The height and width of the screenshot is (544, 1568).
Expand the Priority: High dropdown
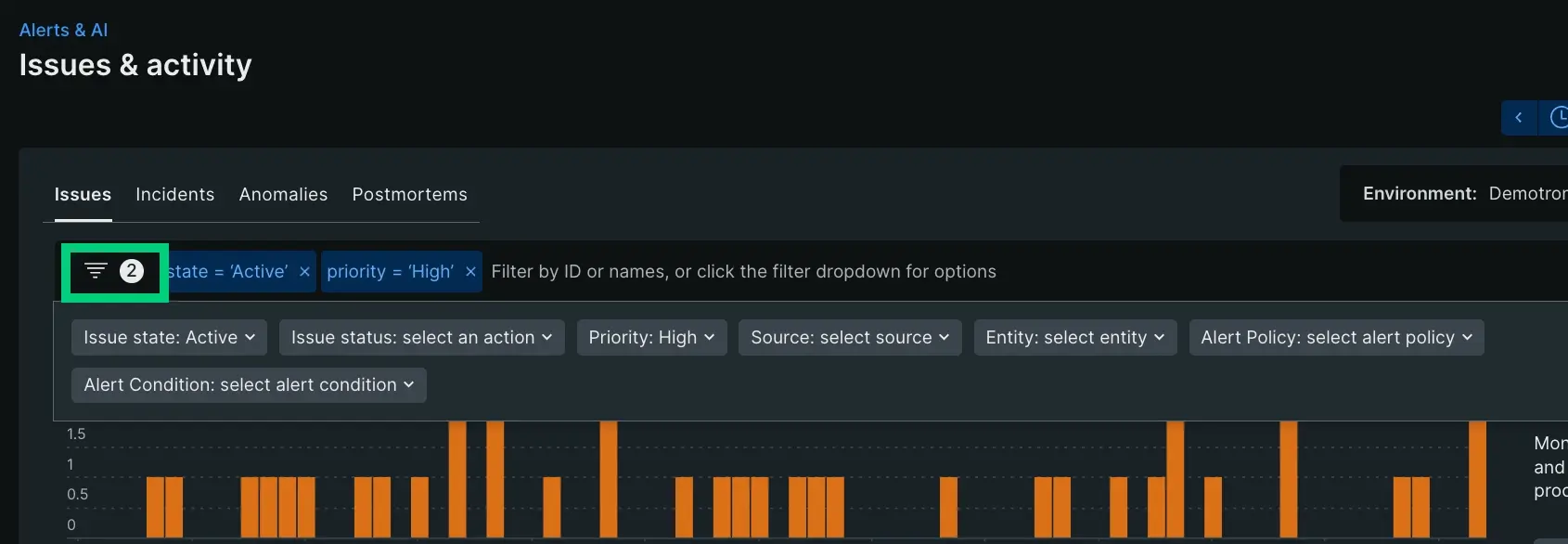(651, 338)
